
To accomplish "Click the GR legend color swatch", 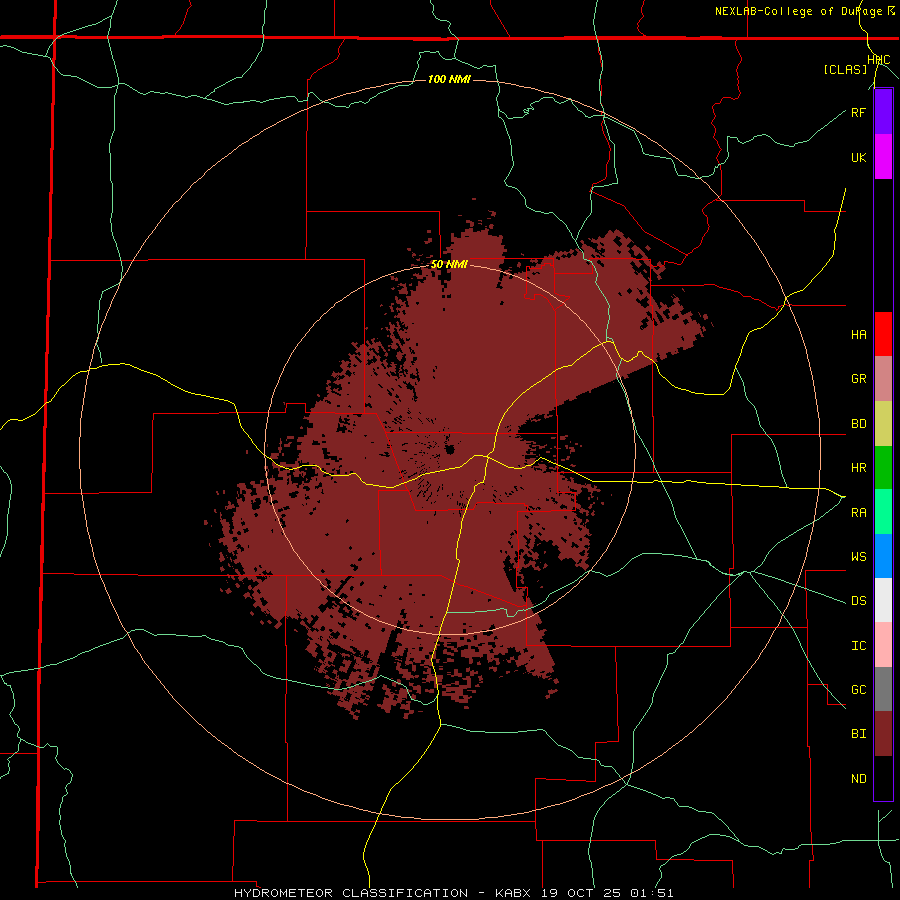I will coord(883,379).
